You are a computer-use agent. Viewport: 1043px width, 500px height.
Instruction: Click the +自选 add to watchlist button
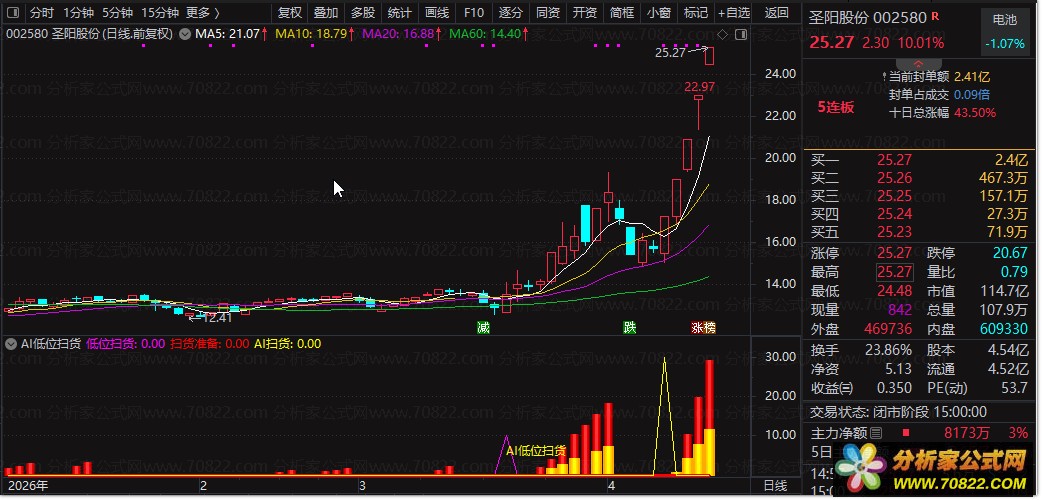click(x=734, y=13)
